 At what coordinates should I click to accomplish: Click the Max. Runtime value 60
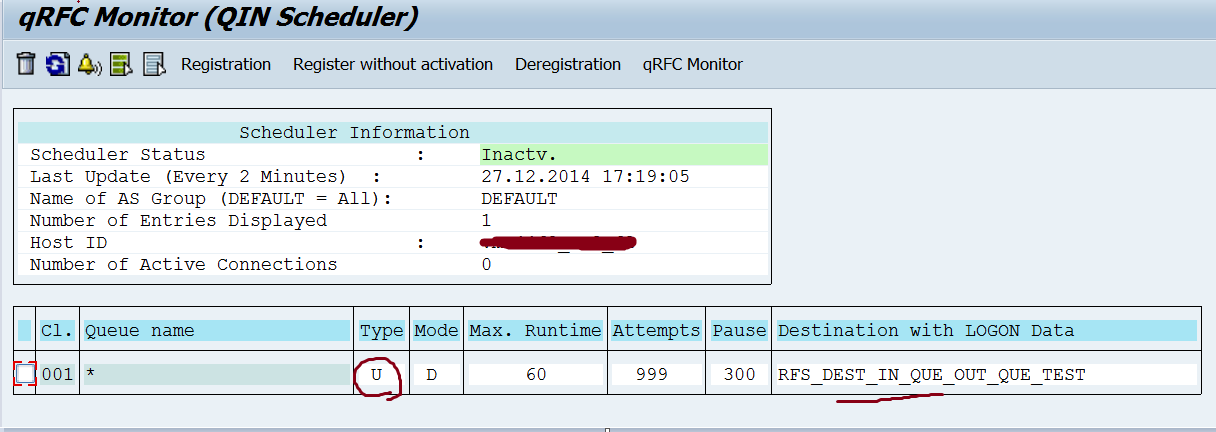click(535, 375)
